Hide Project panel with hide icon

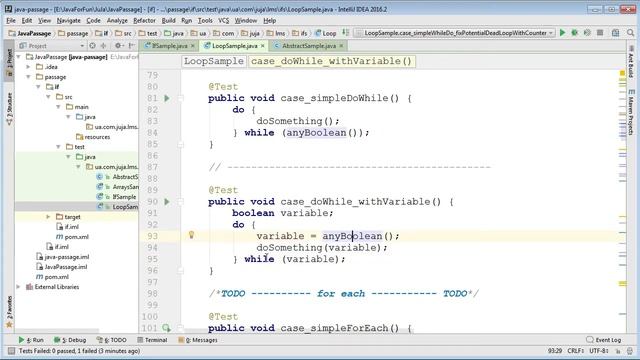coord(131,46)
